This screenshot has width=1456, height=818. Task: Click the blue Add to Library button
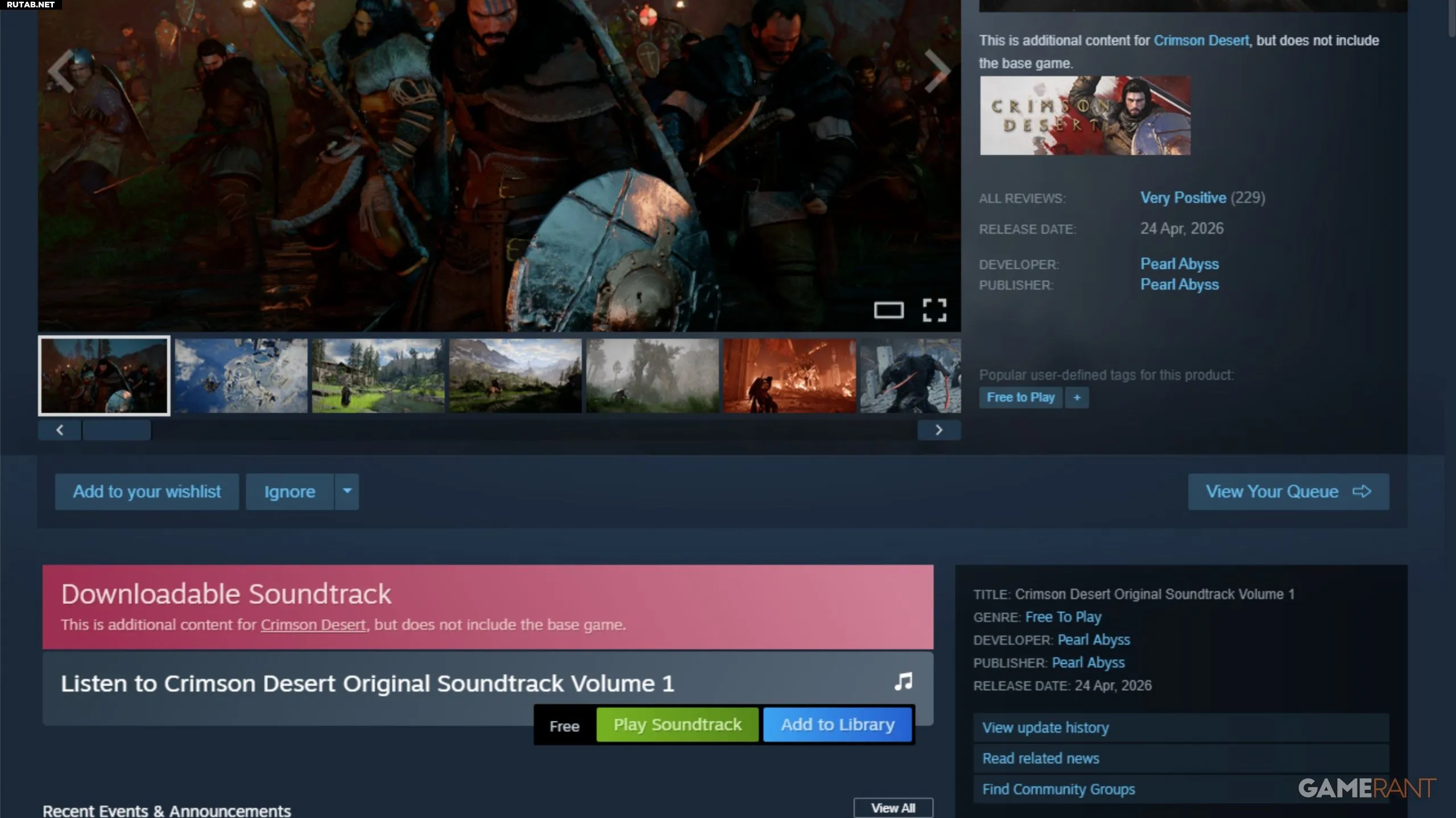click(x=837, y=724)
